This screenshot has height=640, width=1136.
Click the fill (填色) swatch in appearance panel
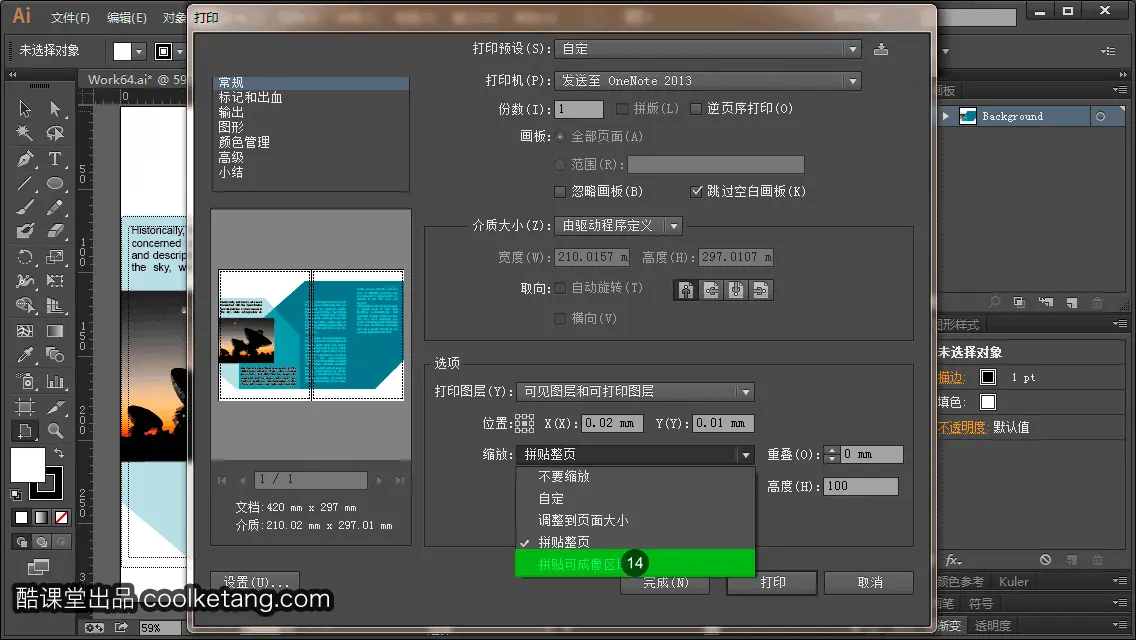(987, 402)
